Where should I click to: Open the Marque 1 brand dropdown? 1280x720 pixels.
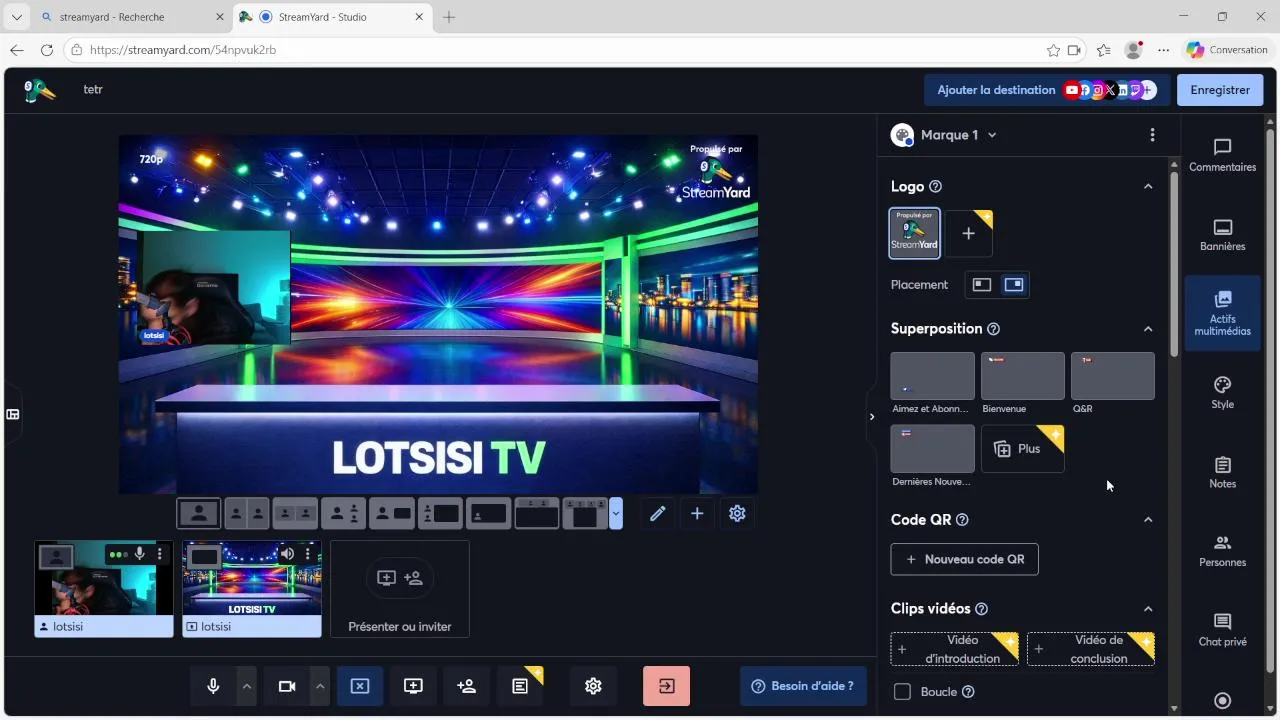click(x=945, y=135)
